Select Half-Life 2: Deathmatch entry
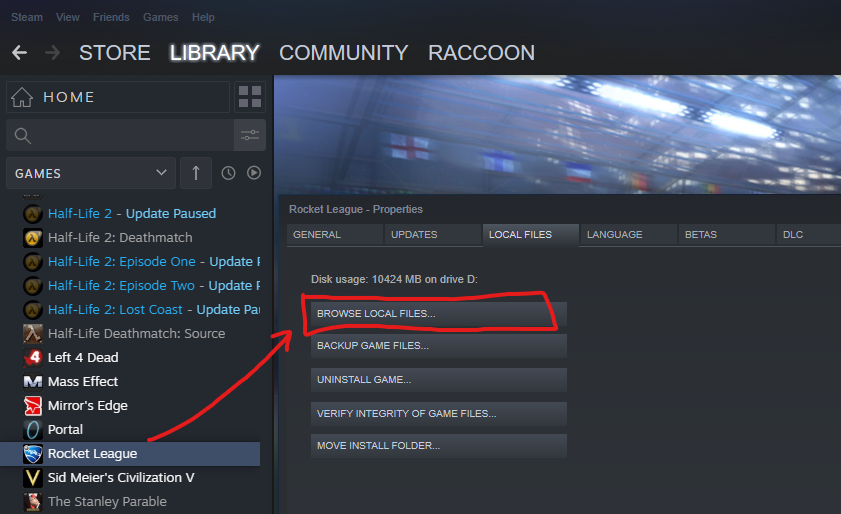Screen dimensions: 841x514 (120, 238)
